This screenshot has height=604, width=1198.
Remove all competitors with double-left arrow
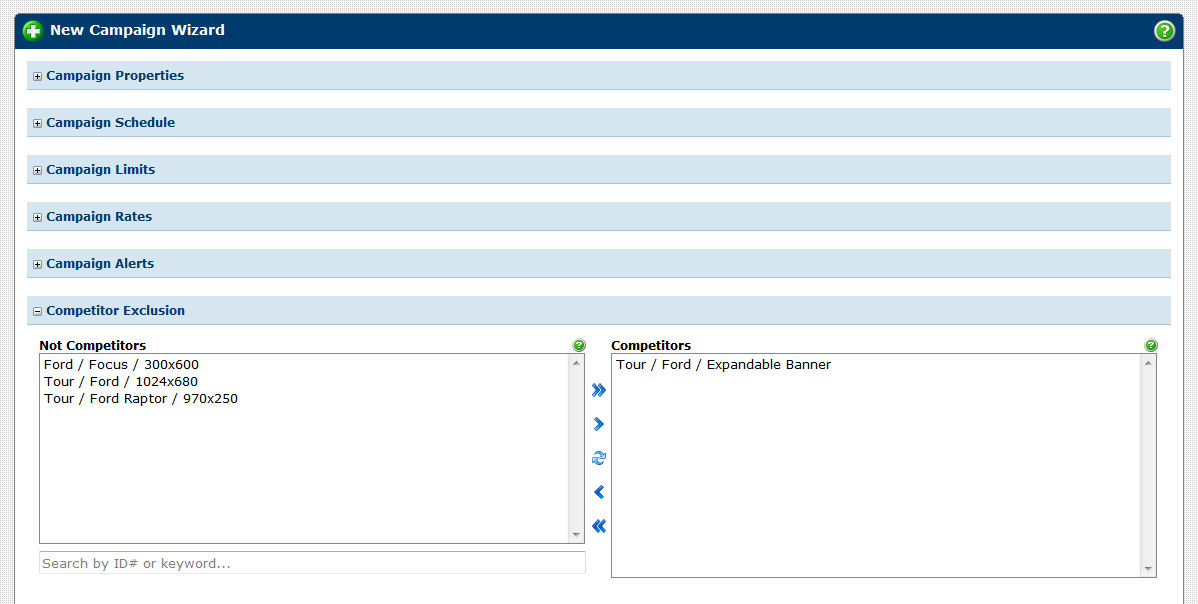pyautogui.click(x=599, y=526)
